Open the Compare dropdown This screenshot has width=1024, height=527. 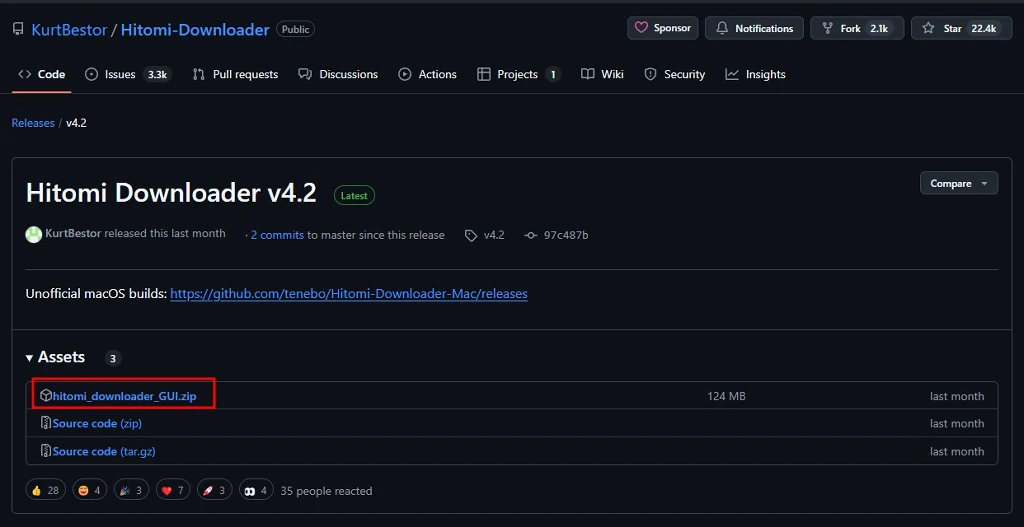pyautogui.click(x=959, y=184)
